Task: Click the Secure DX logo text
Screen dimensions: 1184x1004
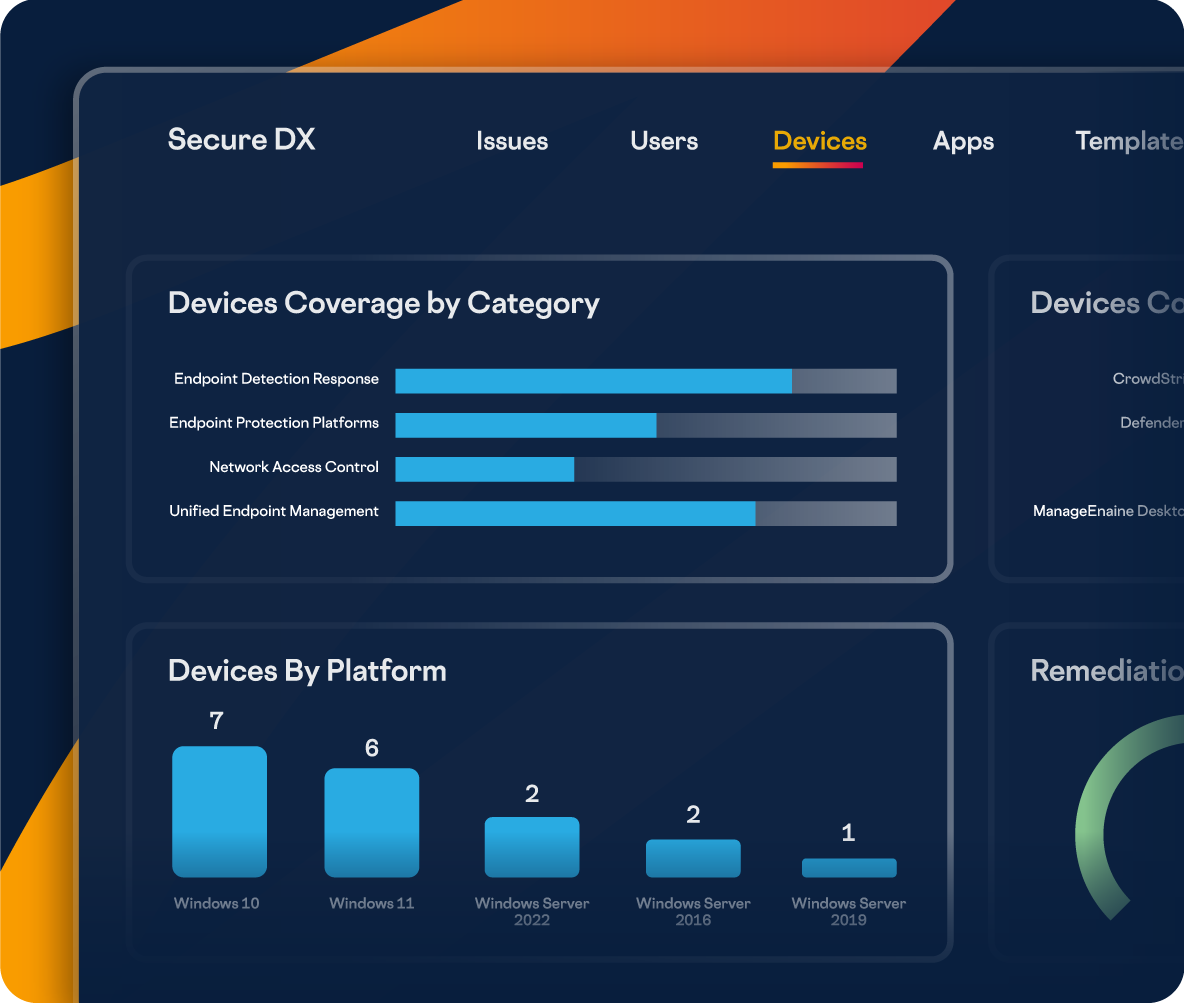Action: 241,139
